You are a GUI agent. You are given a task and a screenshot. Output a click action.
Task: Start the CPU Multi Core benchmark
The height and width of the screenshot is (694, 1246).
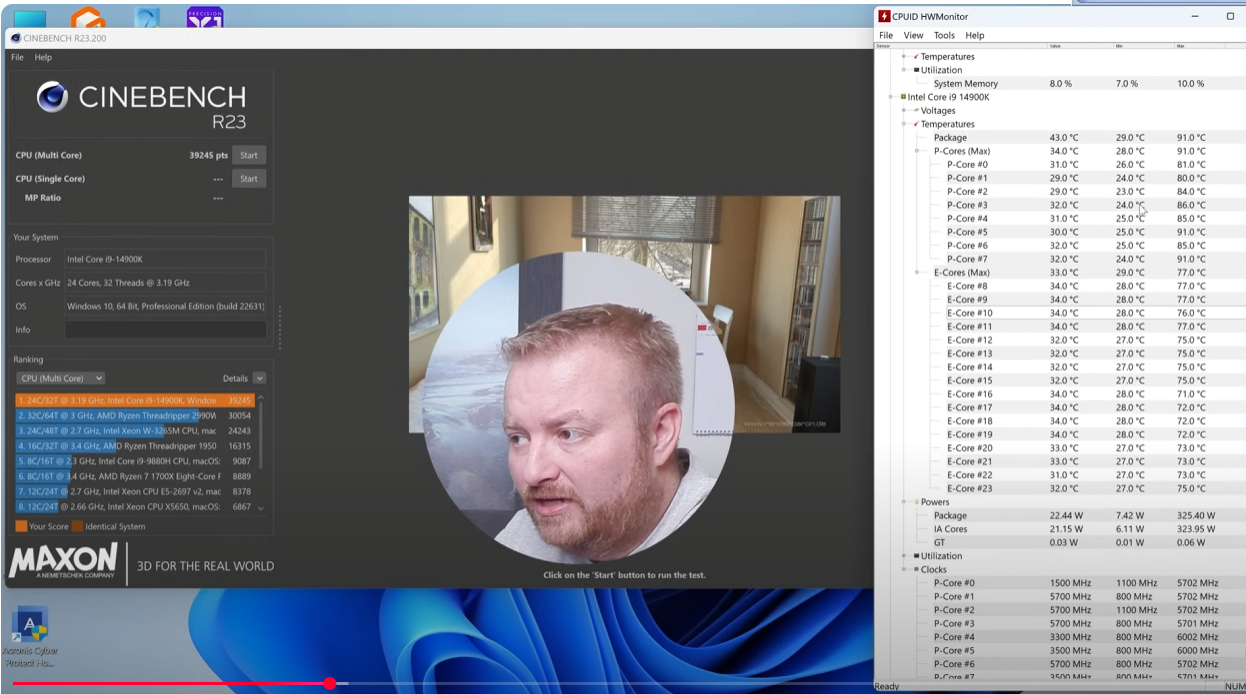pos(249,155)
